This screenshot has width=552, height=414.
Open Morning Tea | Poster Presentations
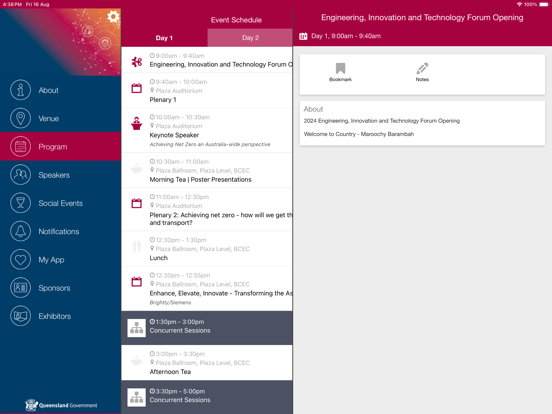point(207,170)
